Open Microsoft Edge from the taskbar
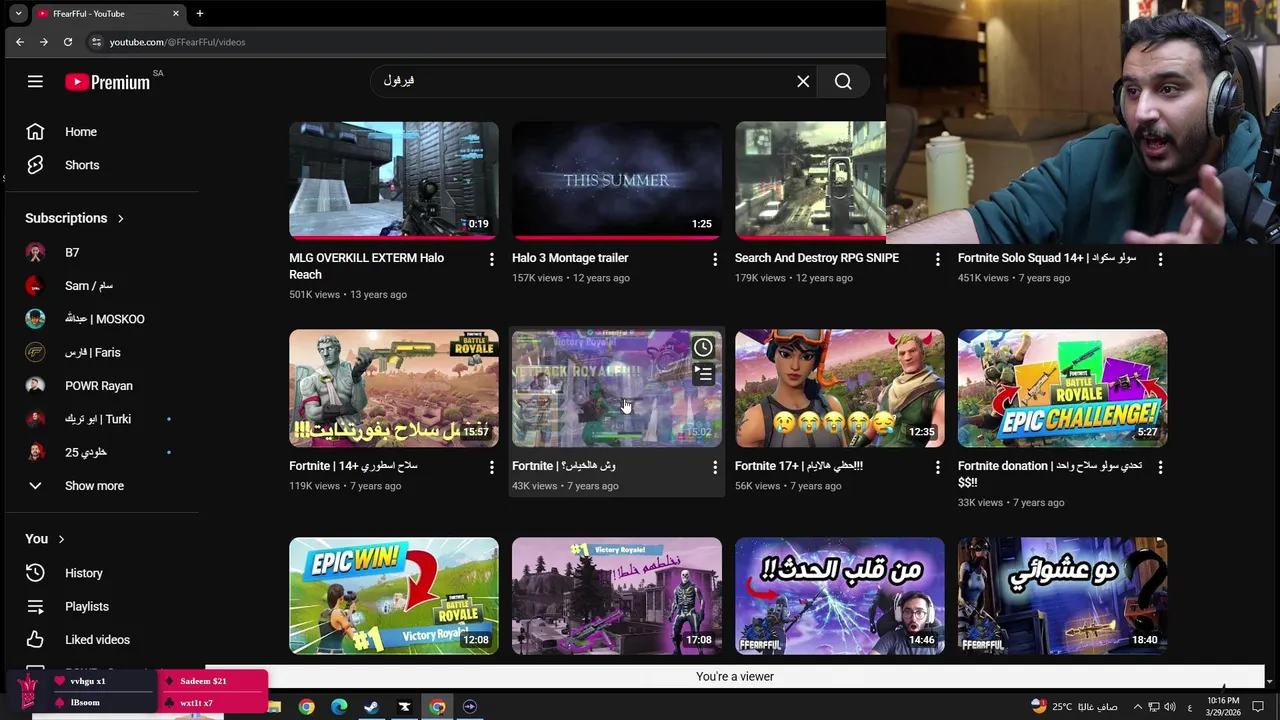 click(339, 707)
